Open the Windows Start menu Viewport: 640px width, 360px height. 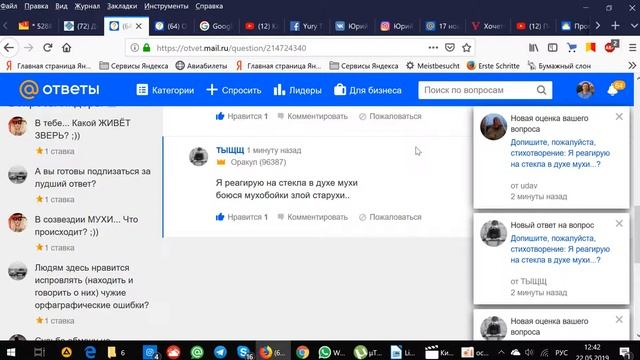(x=11, y=352)
